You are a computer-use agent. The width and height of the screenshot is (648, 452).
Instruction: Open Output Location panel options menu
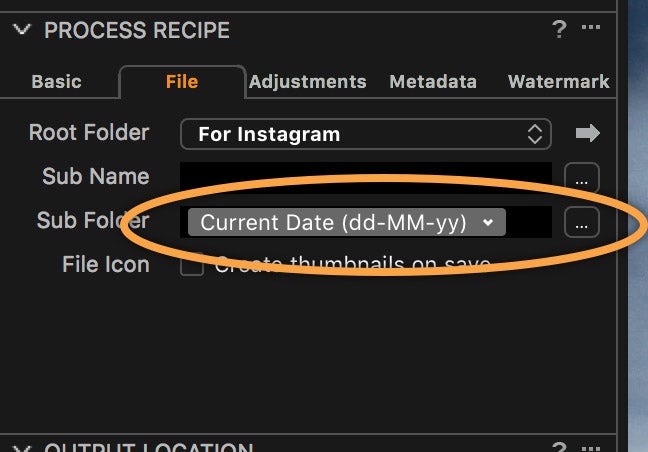click(x=591, y=447)
